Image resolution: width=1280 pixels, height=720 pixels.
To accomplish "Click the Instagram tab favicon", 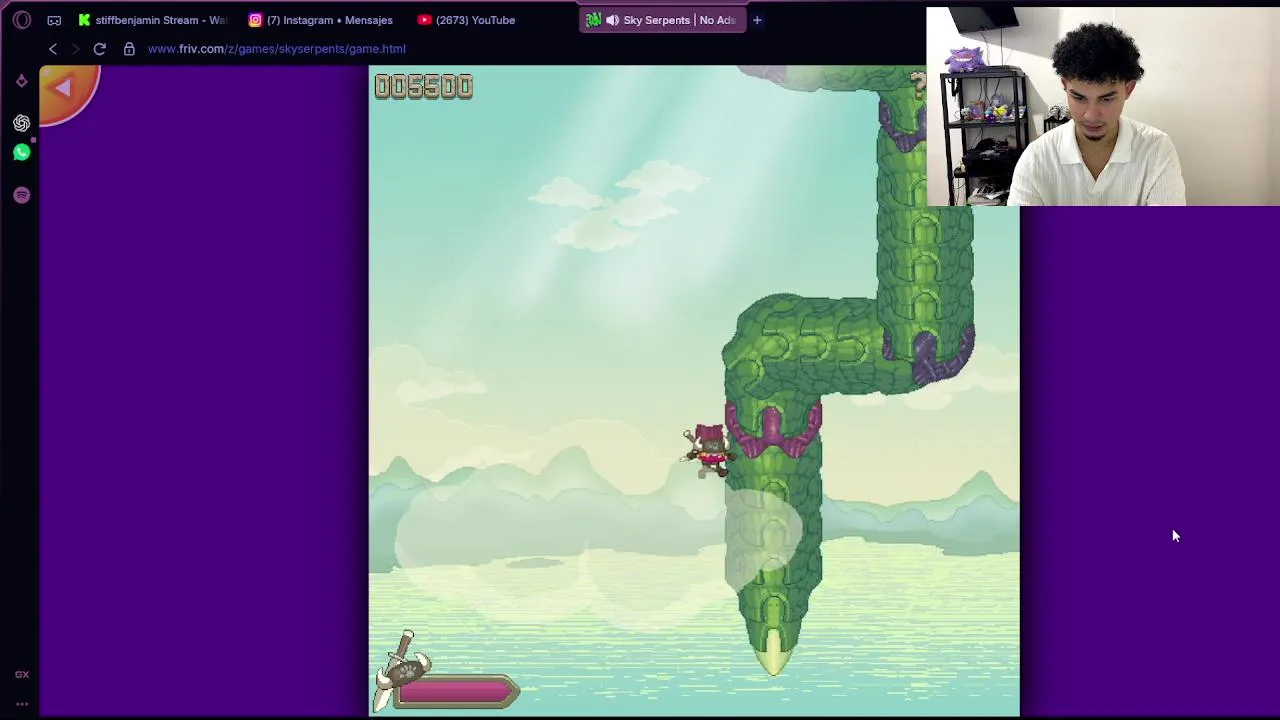I will [256, 20].
